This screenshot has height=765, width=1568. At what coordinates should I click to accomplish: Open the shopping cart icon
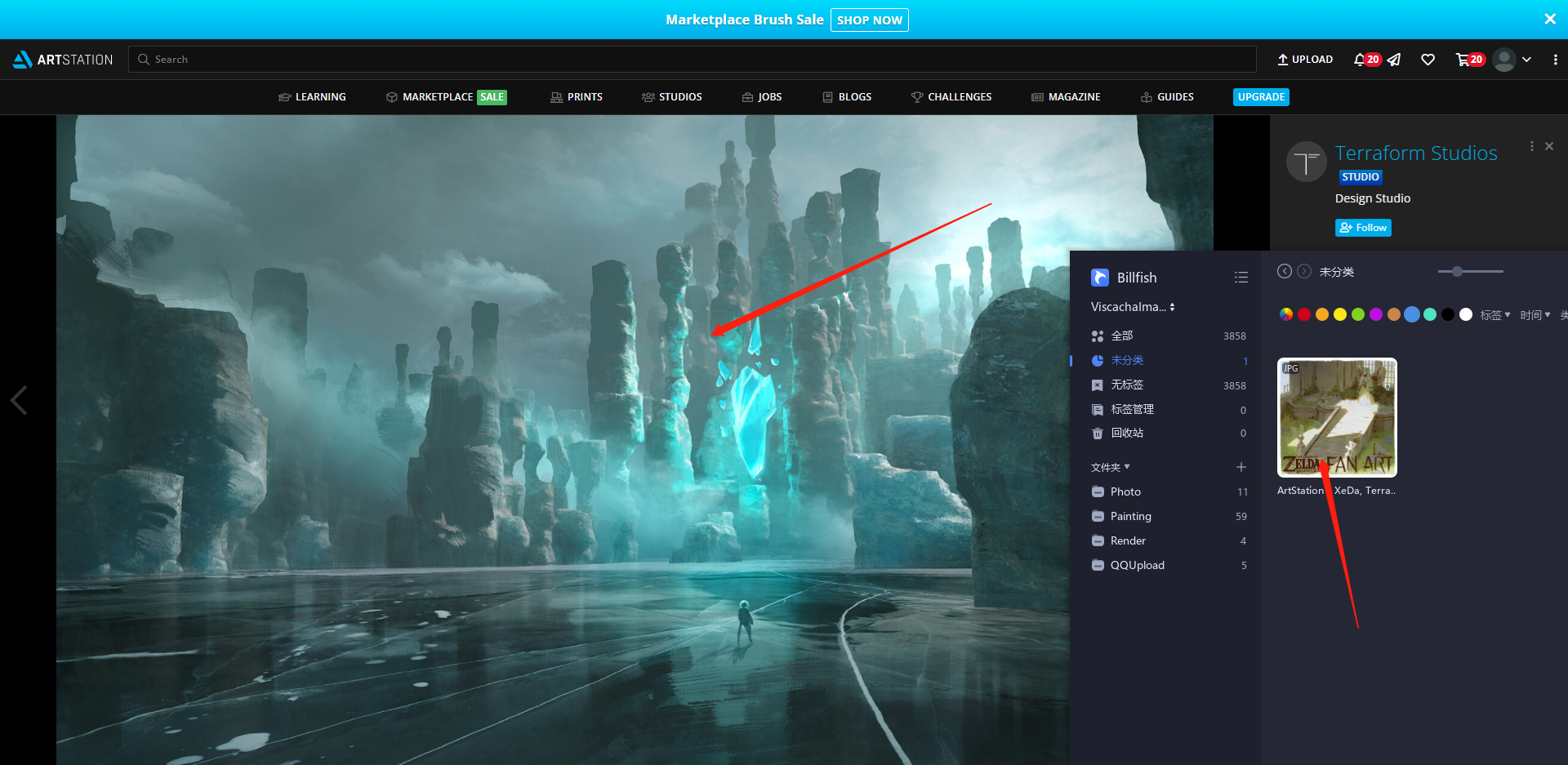click(1462, 60)
